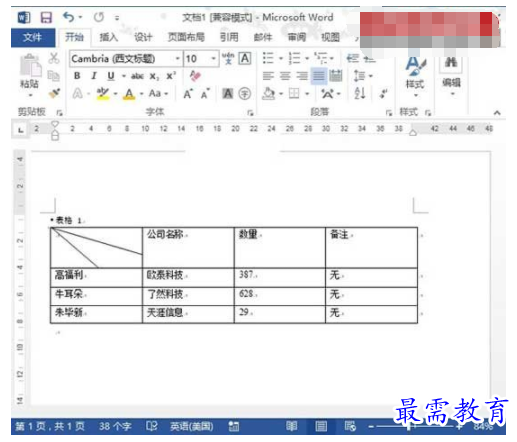
Task: Switch to the 插入 Insert tab
Action: tap(109, 37)
